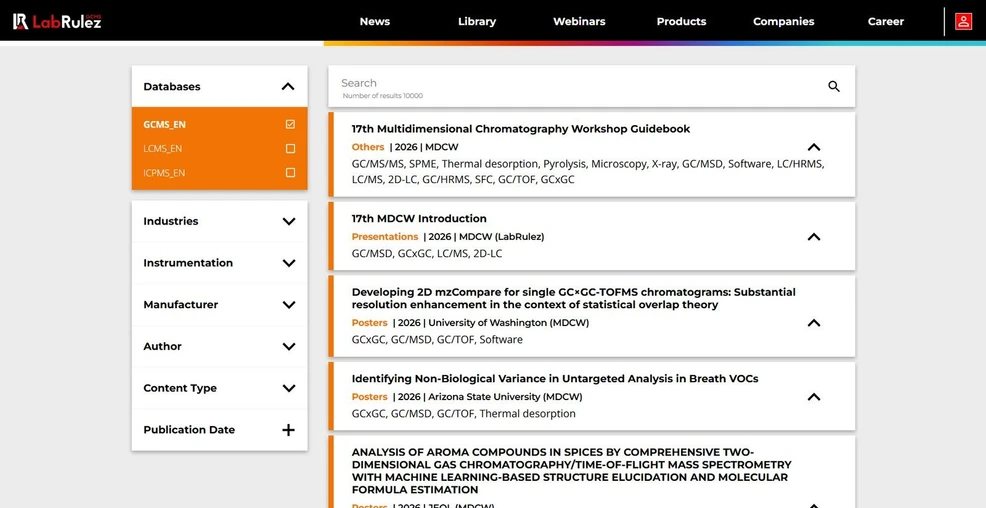Expand the Industries filter
This screenshot has width=986, height=508.
pyautogui.click(x=288, y=222)
